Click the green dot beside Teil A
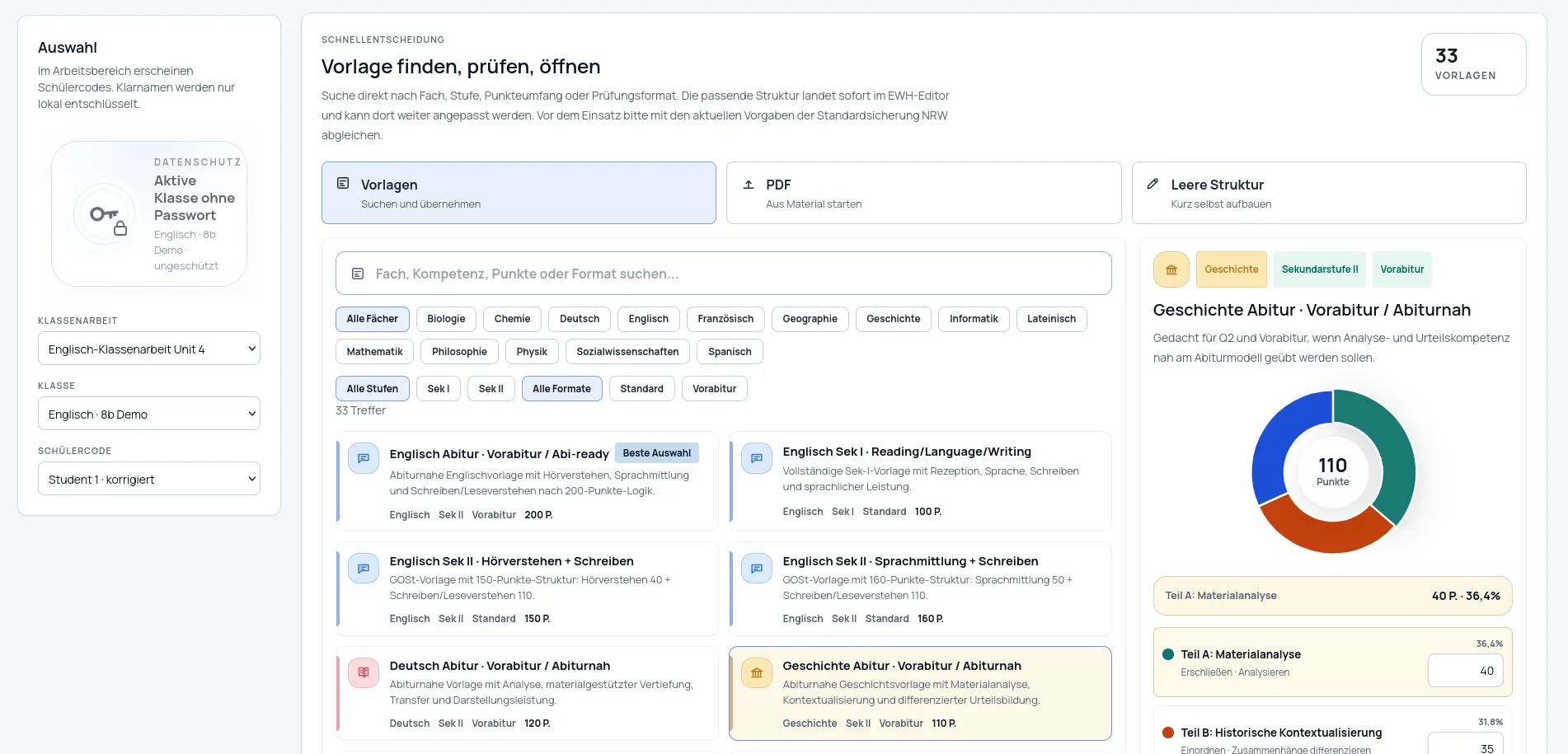Viewport: 1568px width, 754px height. 1168,654
